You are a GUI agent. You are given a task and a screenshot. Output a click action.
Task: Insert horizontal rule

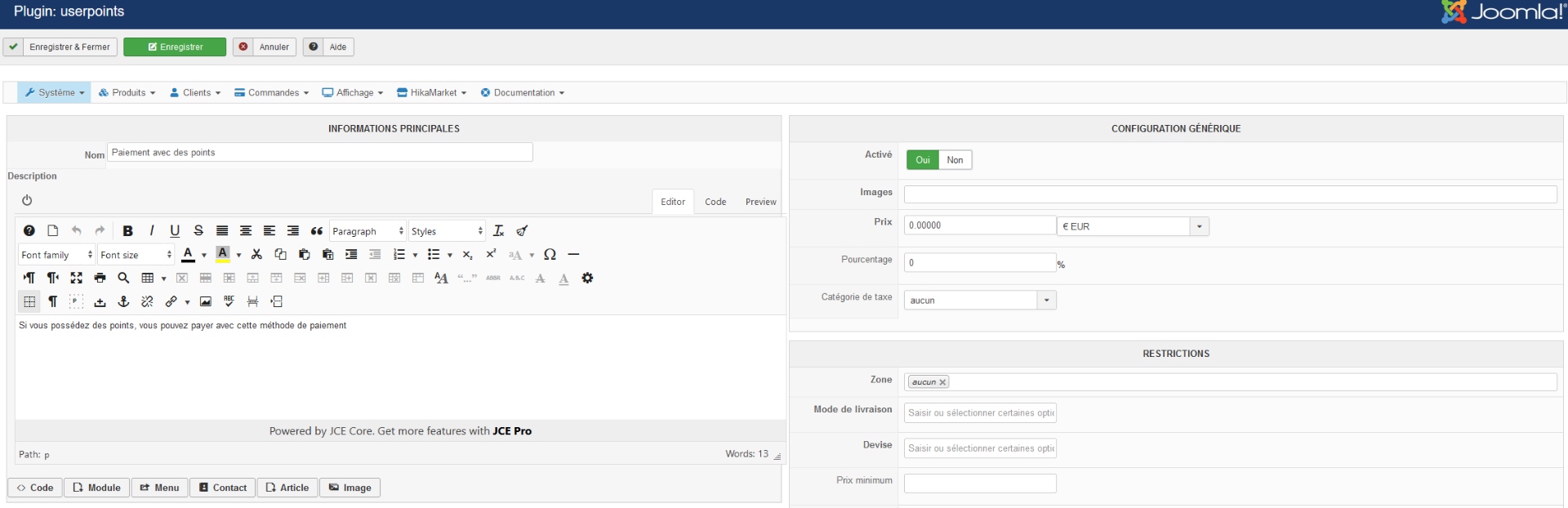573,255
